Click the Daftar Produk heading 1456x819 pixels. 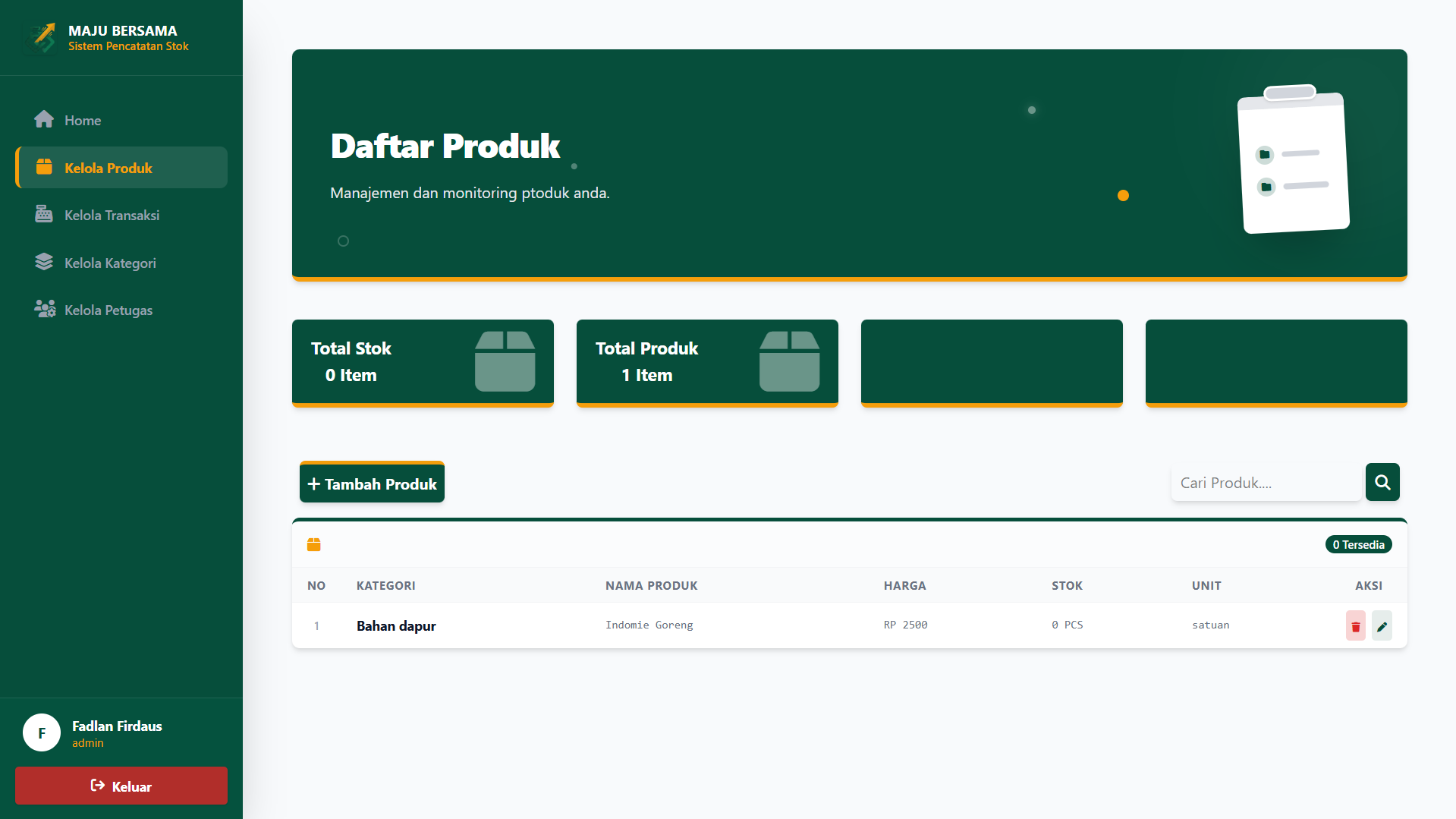445,145
